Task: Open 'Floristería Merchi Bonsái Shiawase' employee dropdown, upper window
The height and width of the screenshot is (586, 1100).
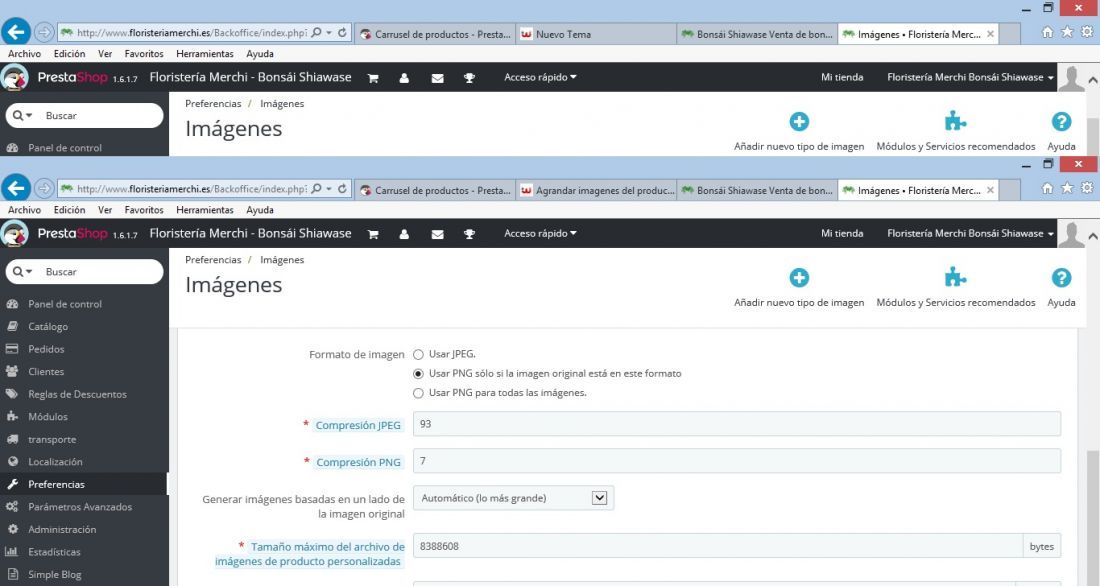Action: coord(970,77)
